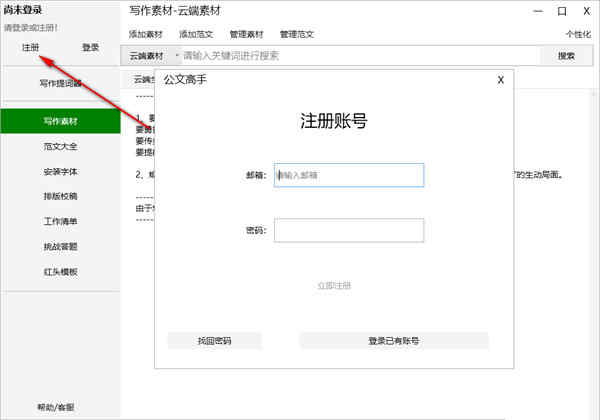Open 红头模板 sidebar item

[x=60, y=272]
